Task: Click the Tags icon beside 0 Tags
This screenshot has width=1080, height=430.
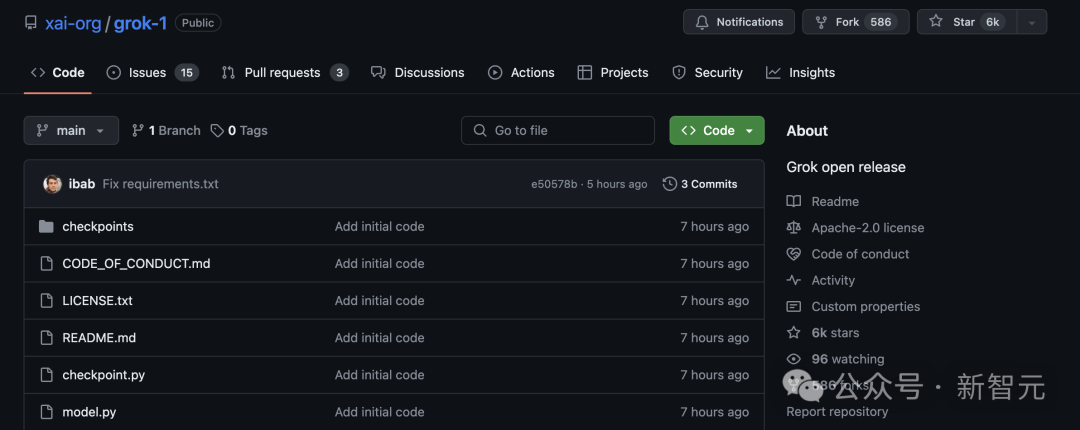Action: point(217,131)
